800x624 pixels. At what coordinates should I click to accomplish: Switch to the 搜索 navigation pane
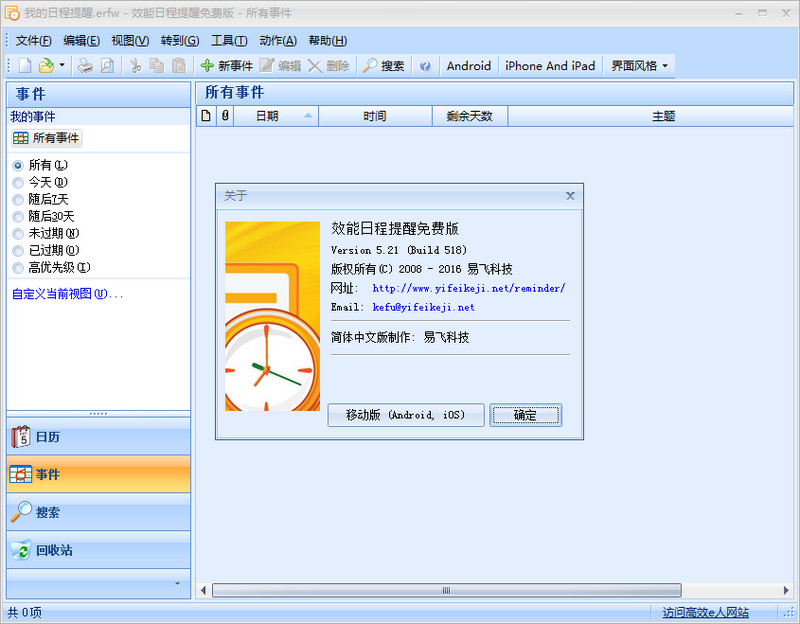(98, 512)
